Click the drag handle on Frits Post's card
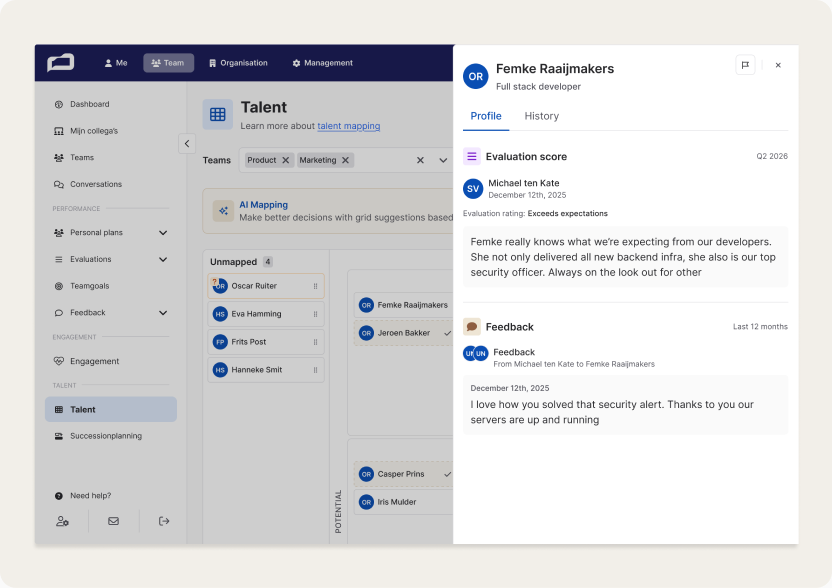Screen dimensions: 832x588 (x=315, y=342)
